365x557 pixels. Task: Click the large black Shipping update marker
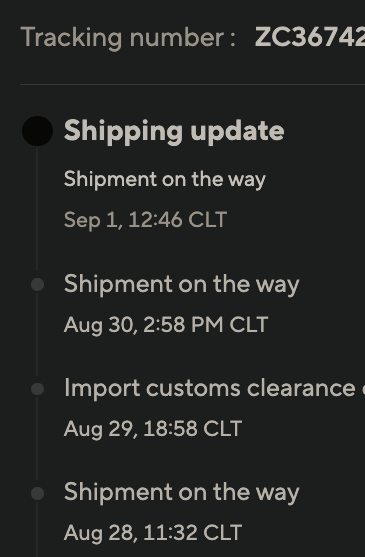tap(38, 131)
